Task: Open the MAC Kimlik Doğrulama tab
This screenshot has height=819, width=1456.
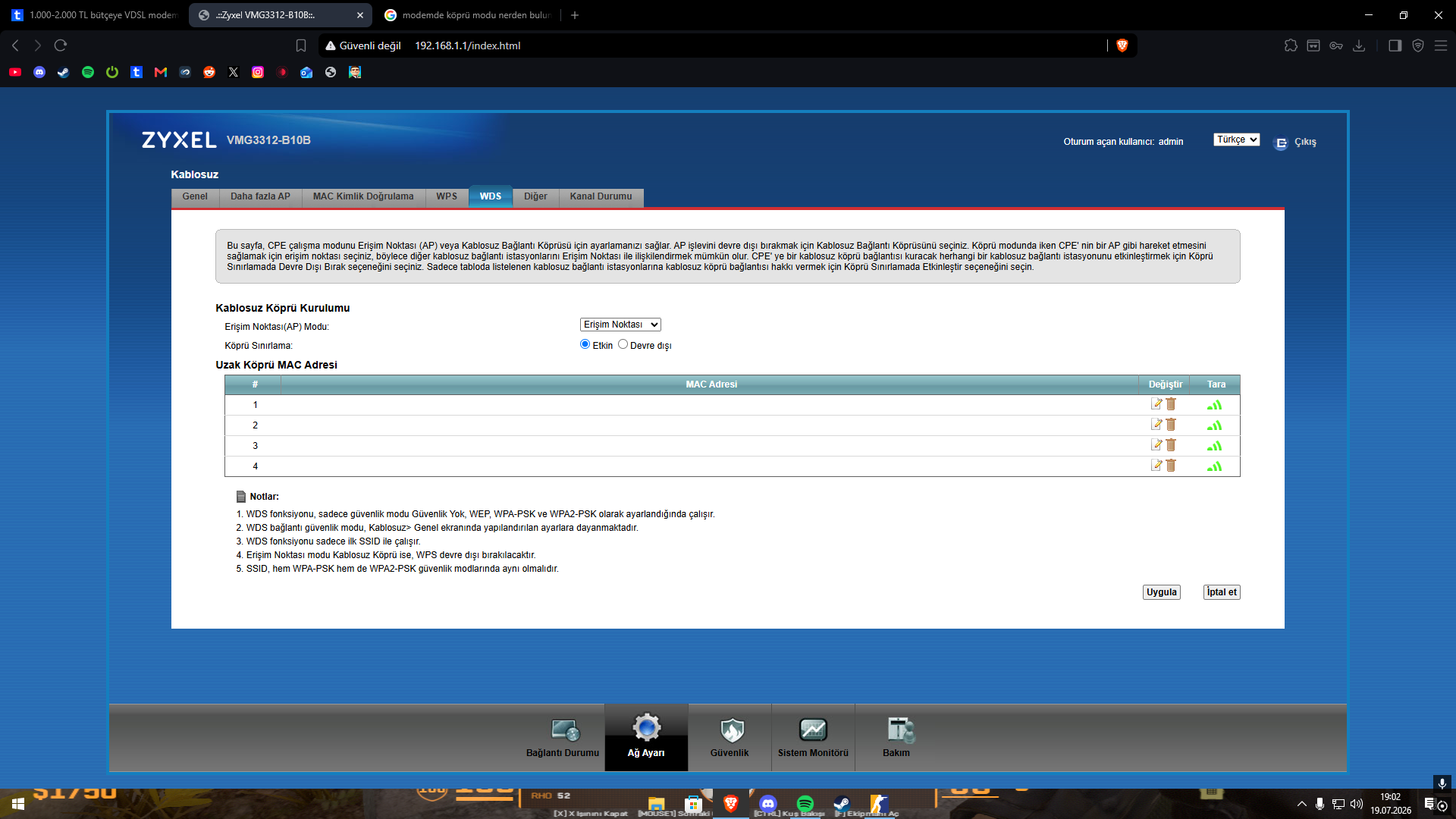Action: [363, 196]
